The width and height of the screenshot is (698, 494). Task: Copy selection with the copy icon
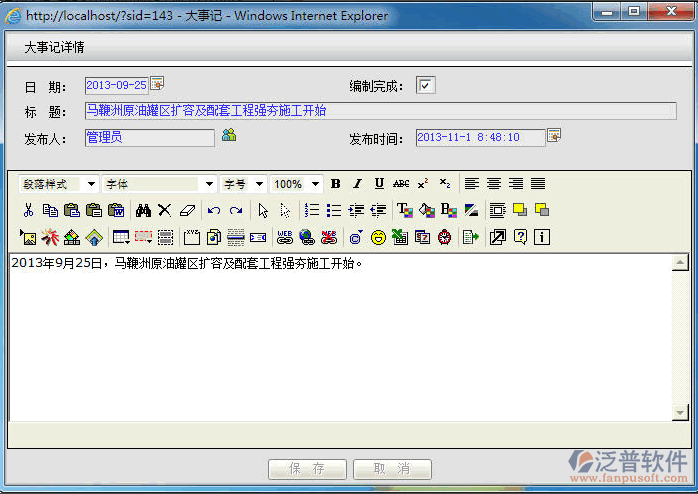click(x=50, y=210)
